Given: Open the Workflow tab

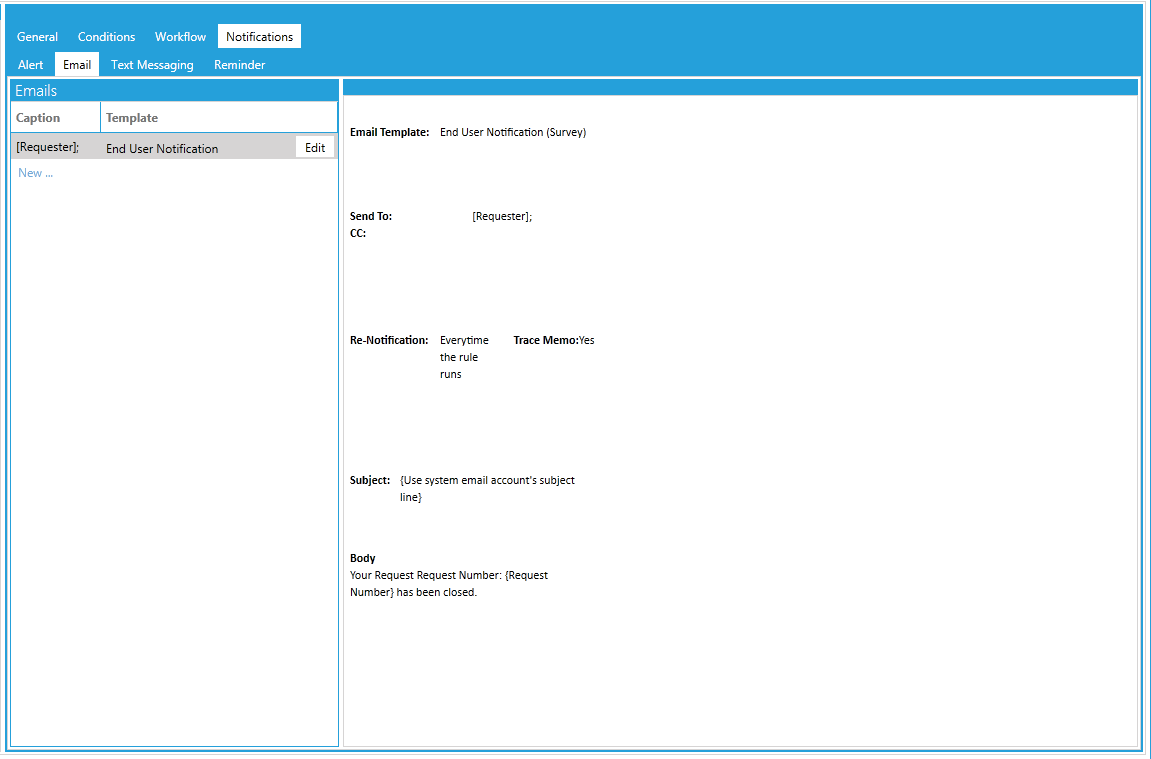Looking at the screenshot, I should point(180,37).
